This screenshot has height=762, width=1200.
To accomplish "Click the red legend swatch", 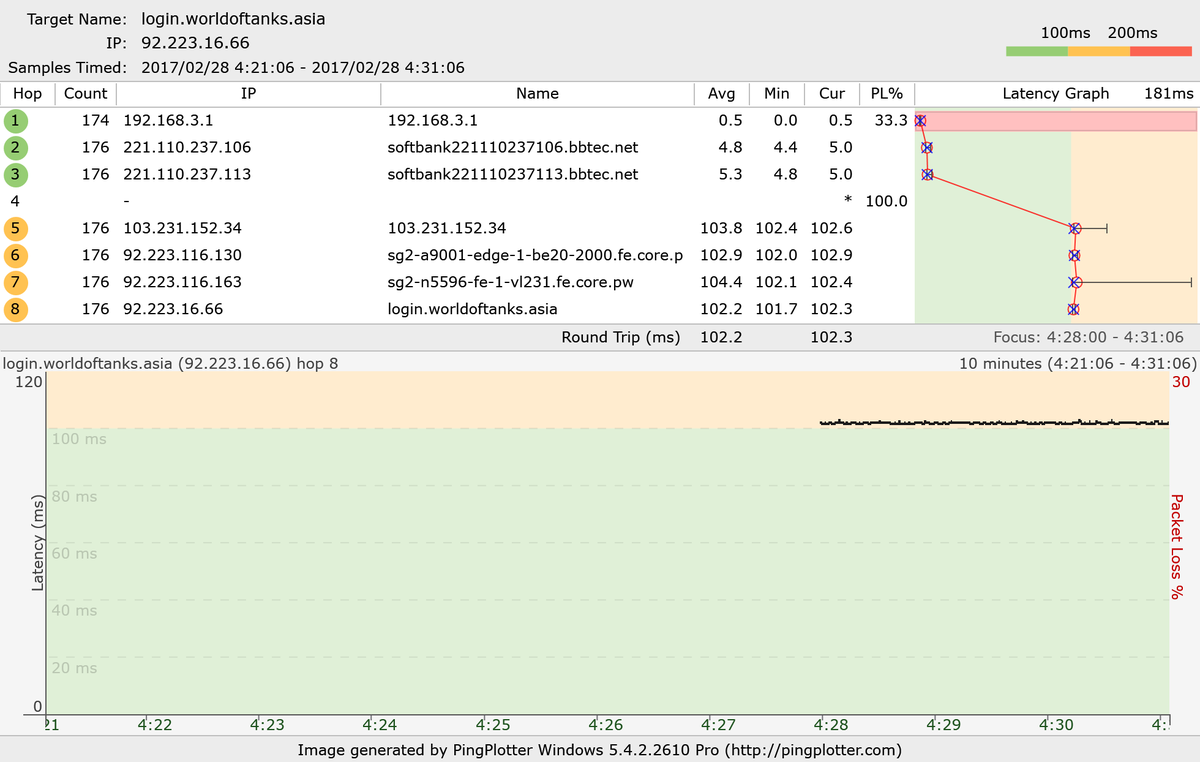I will click(1161, 51).
